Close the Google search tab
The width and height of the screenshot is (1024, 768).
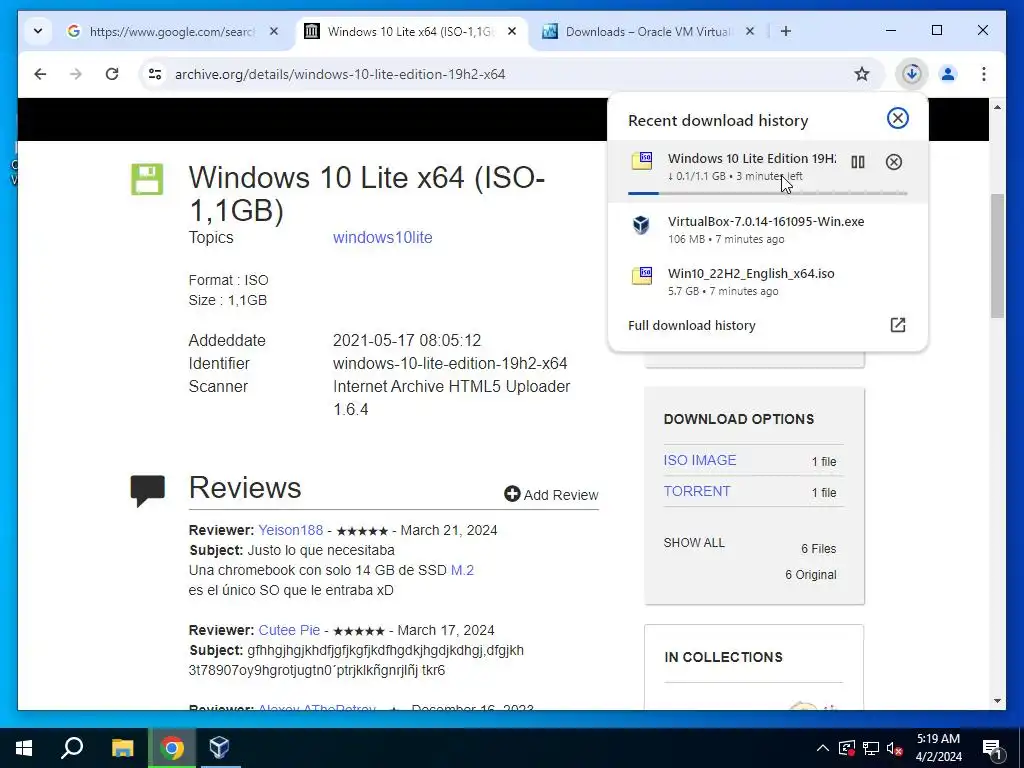point(274,31)
